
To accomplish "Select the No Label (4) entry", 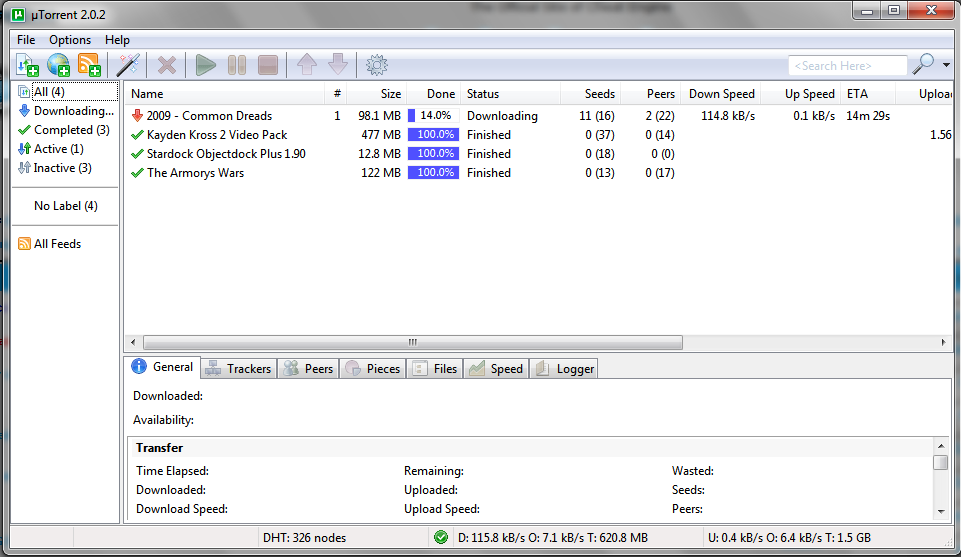I will click(x=66, y=206).
